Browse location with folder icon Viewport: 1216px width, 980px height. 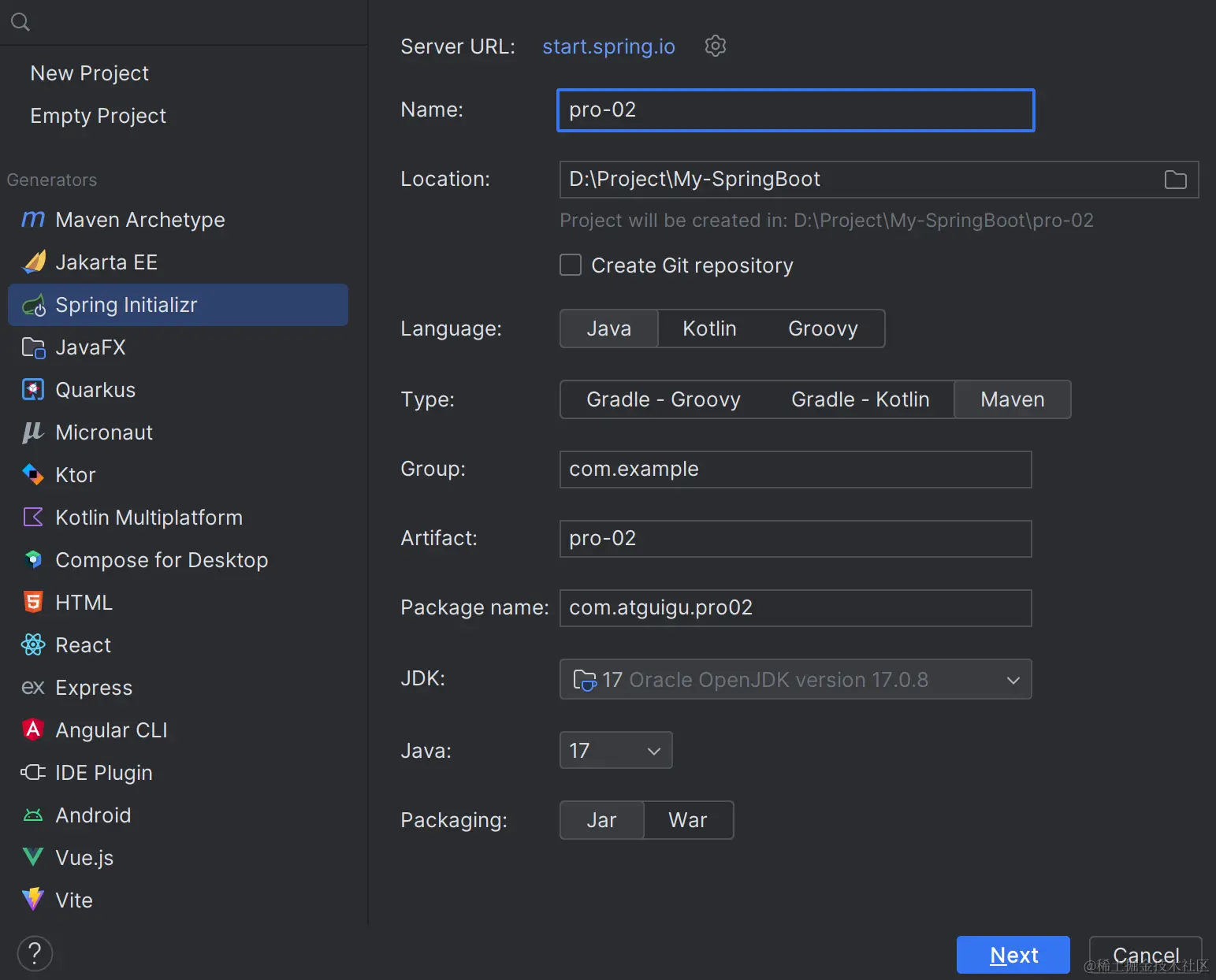pyautogui.click(x=1175, y=180)
